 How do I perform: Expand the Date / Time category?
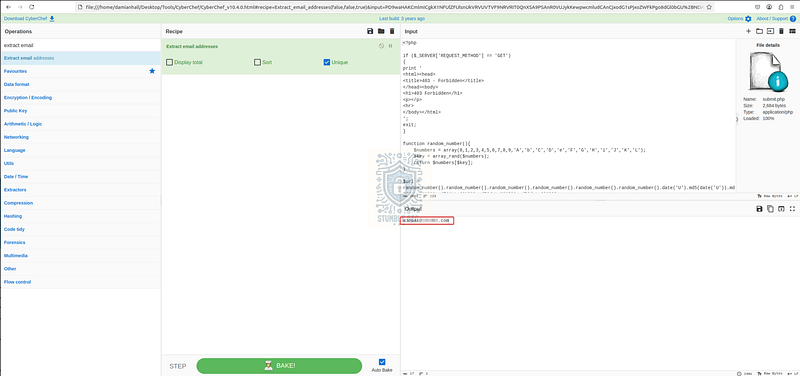tap(80, 177)
